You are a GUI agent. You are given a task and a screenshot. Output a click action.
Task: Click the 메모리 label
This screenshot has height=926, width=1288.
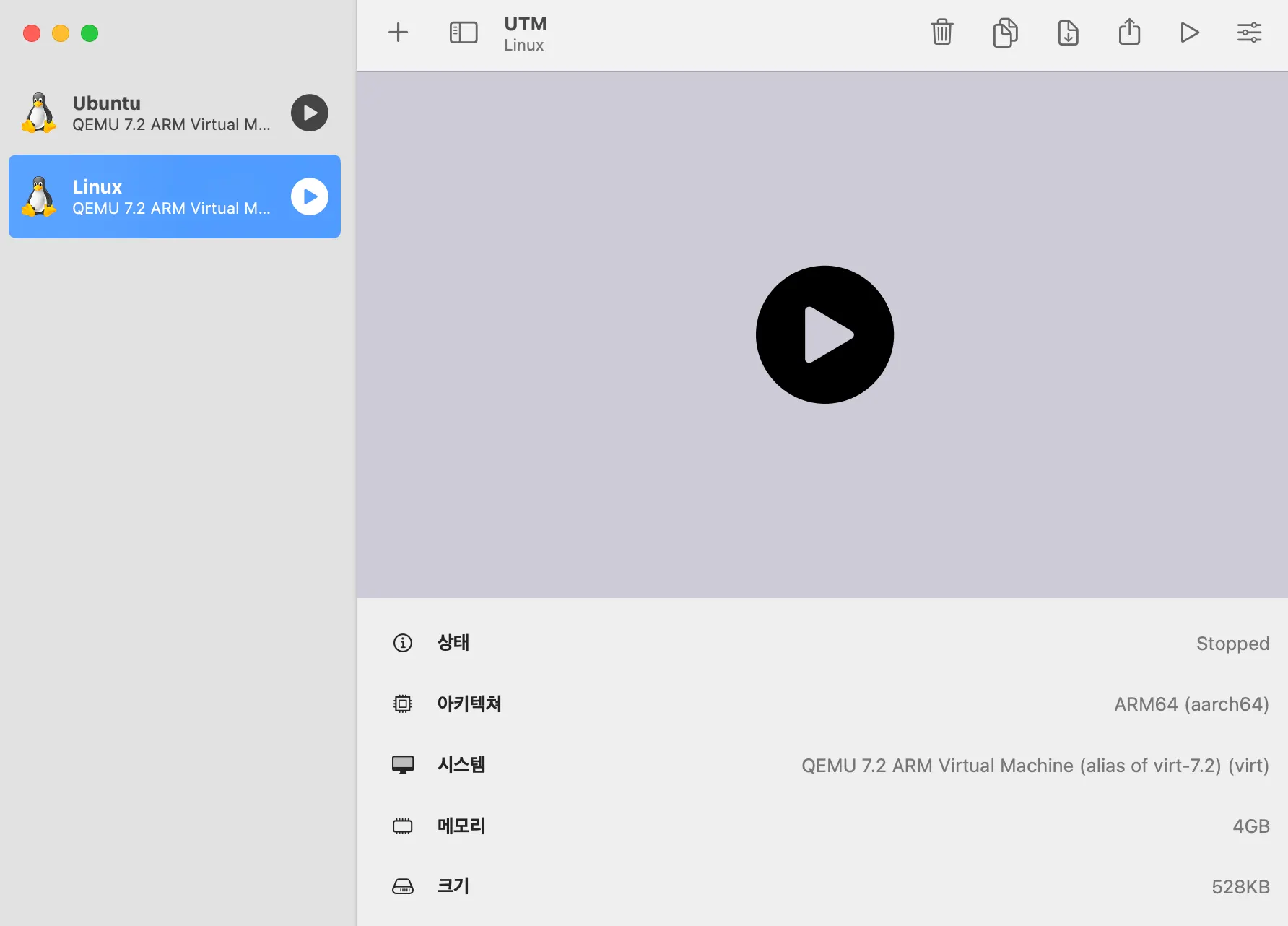pyautogui.click(x=461, y=826)
